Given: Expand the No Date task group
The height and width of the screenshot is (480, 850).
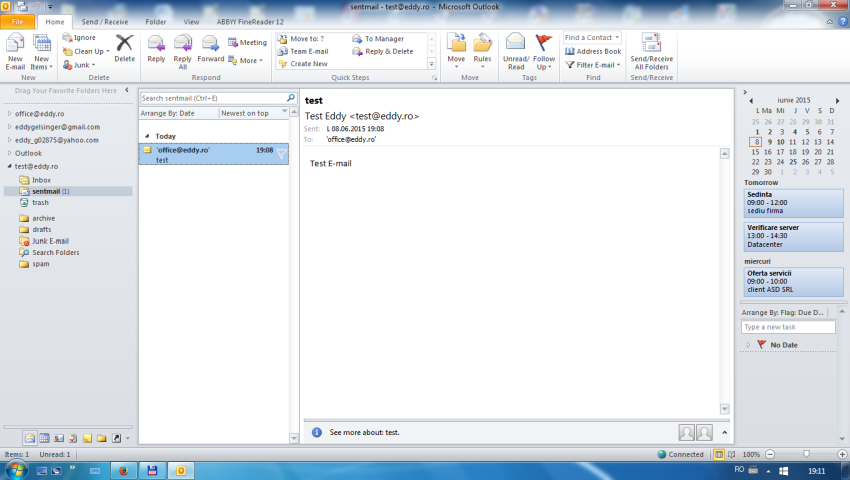Looking at the screenshot, I should point(748,344).
